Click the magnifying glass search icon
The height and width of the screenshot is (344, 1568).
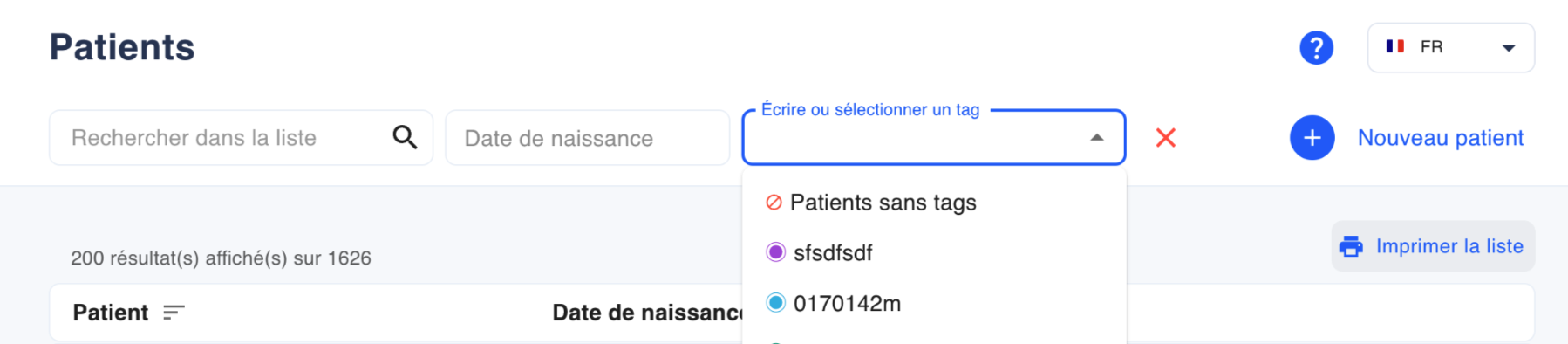coord(405,137)
